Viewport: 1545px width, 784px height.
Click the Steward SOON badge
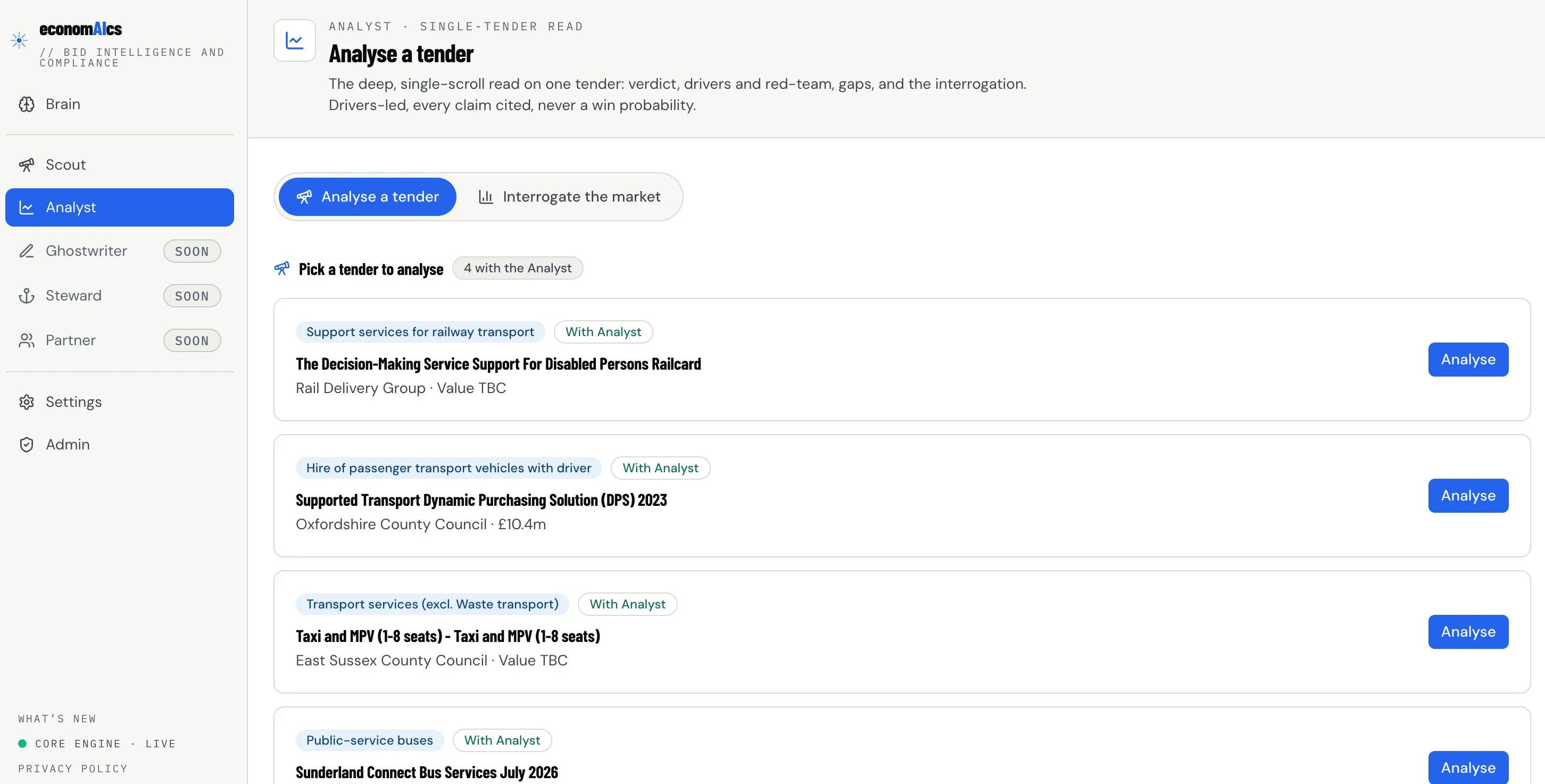192,296
